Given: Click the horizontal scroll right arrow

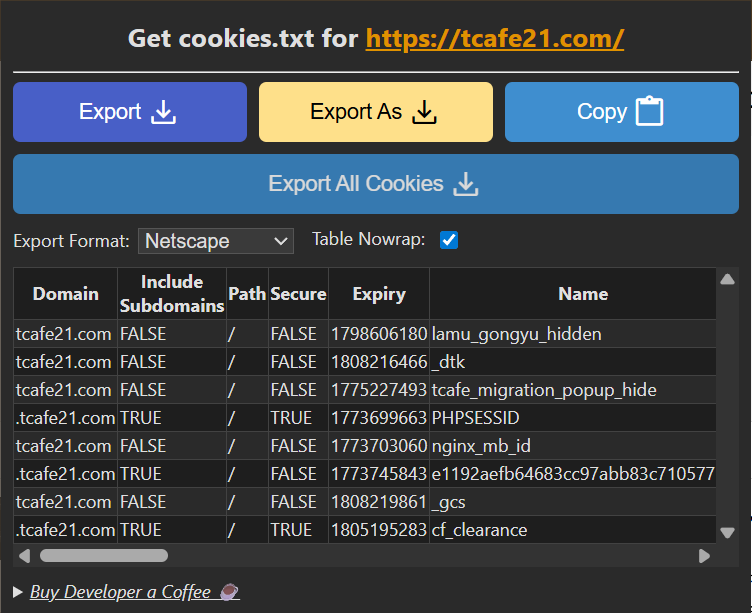Looking at the screenshot, I should 704,556.
